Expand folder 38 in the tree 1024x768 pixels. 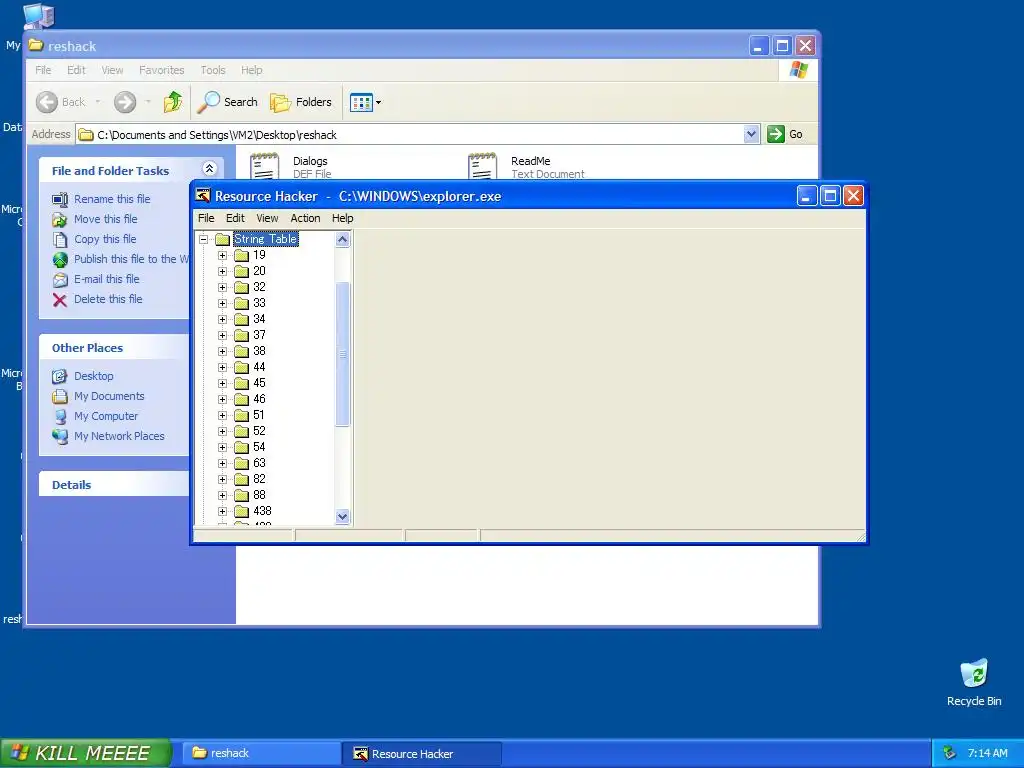click(223, 351)
